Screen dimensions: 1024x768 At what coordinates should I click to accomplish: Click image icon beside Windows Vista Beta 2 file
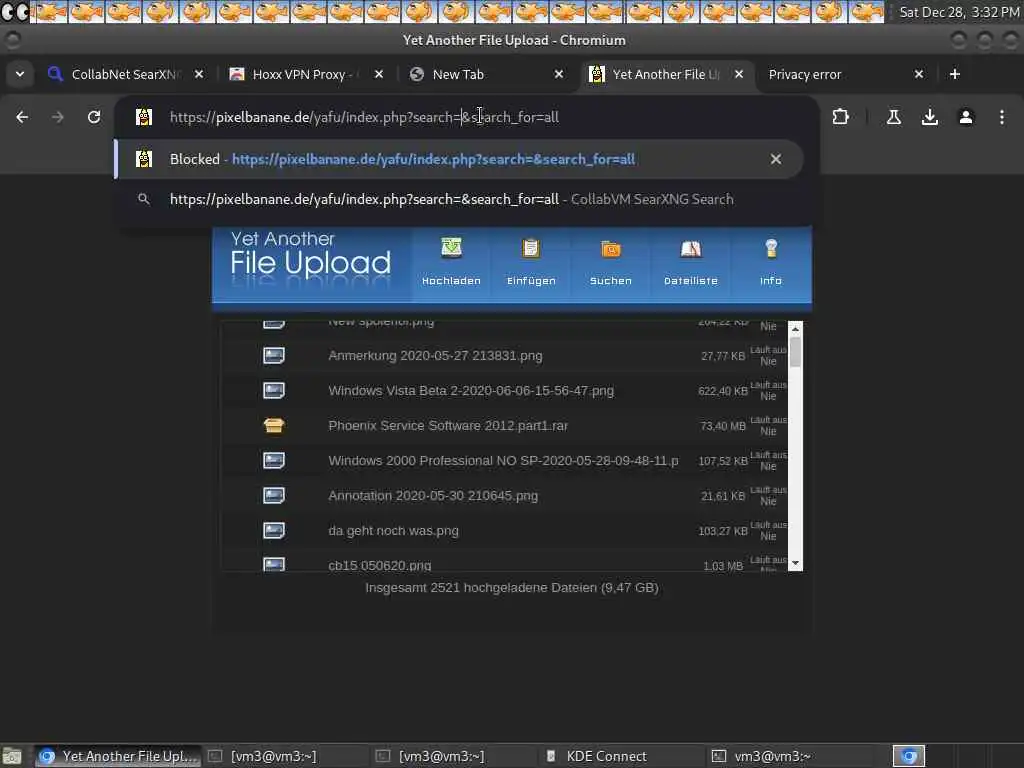click(274, 391)
